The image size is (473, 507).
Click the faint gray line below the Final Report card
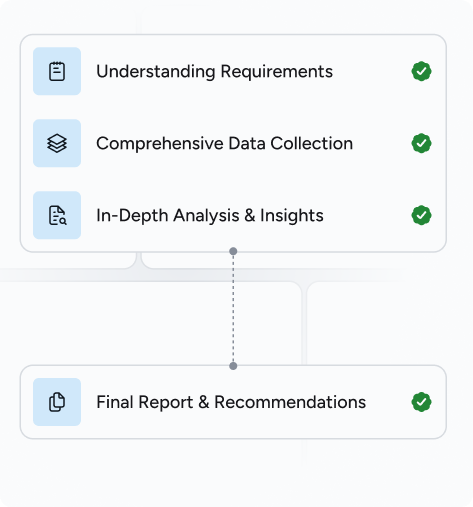tap(304, 453)
